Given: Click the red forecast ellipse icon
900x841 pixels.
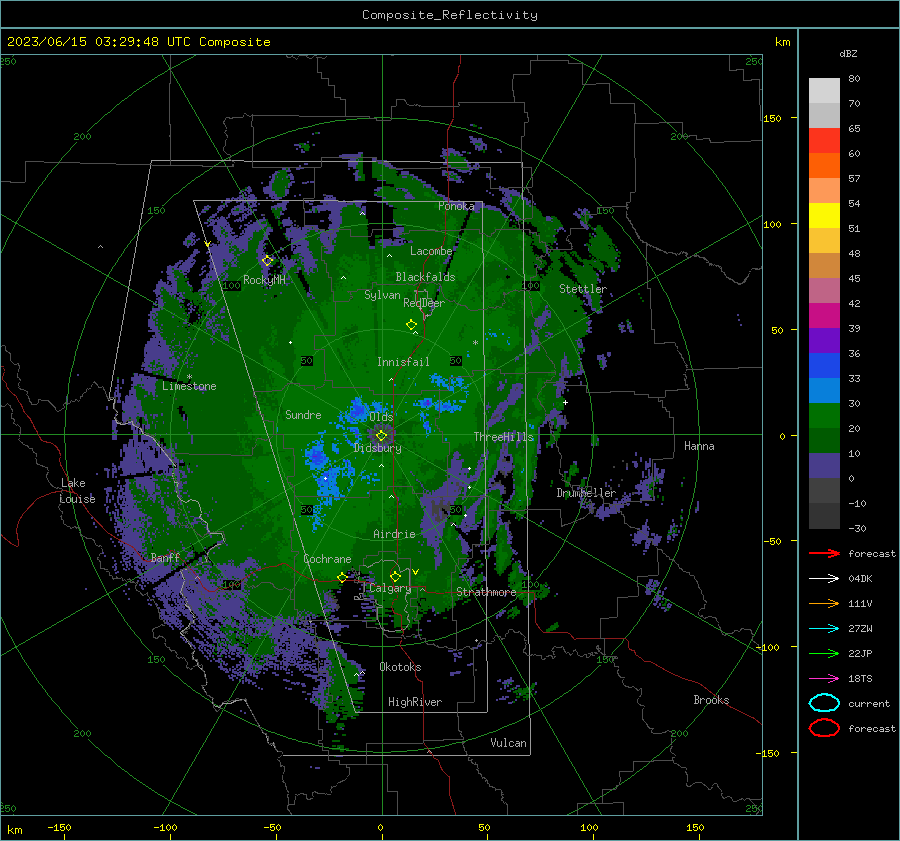Looking at the screenshot, I should pos(824,728).
